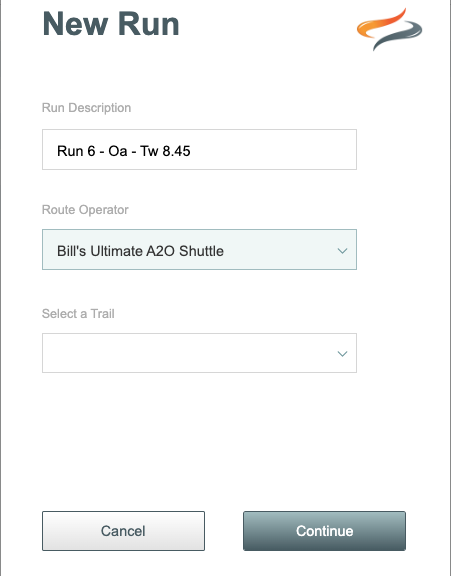Focus the Run Description input field
This screenshot has height=576, width=451.
199,150
